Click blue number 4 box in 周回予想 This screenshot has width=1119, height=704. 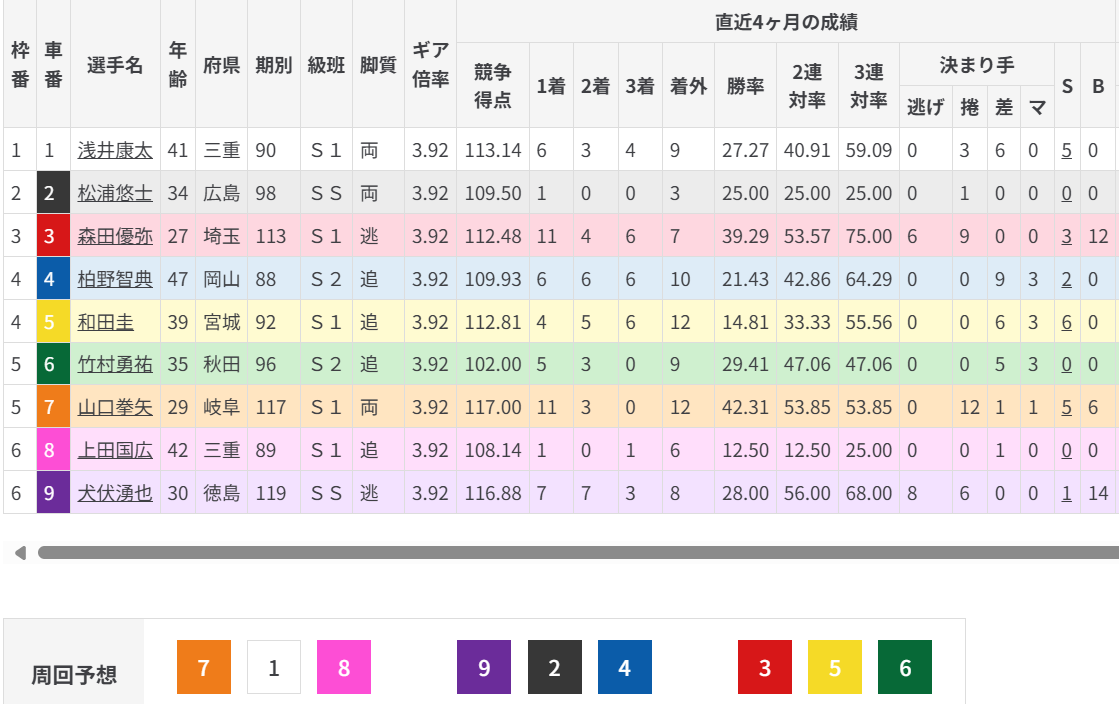click(625, 667)
